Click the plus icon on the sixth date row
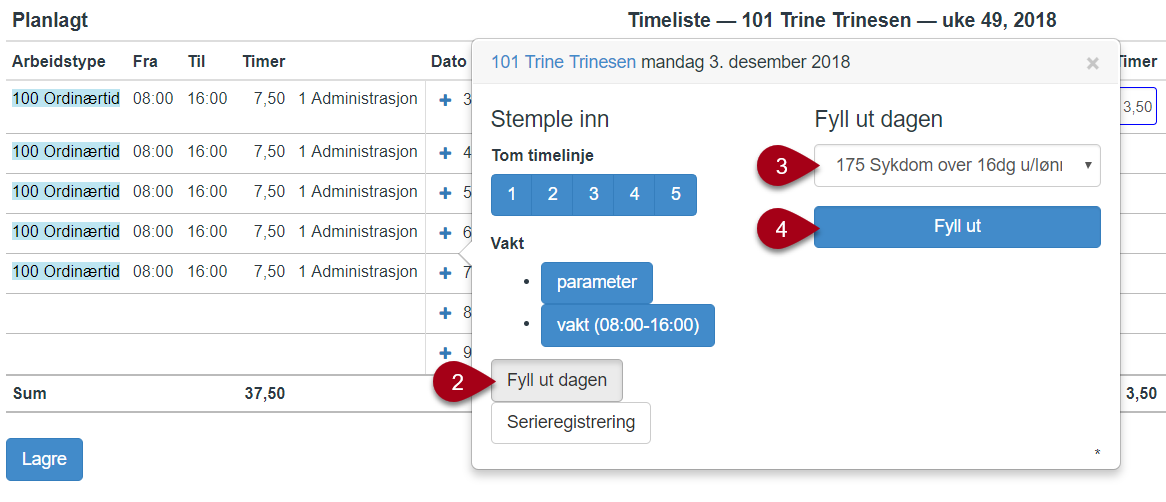This screenshot has height=502, width=1166. (445, 313)
